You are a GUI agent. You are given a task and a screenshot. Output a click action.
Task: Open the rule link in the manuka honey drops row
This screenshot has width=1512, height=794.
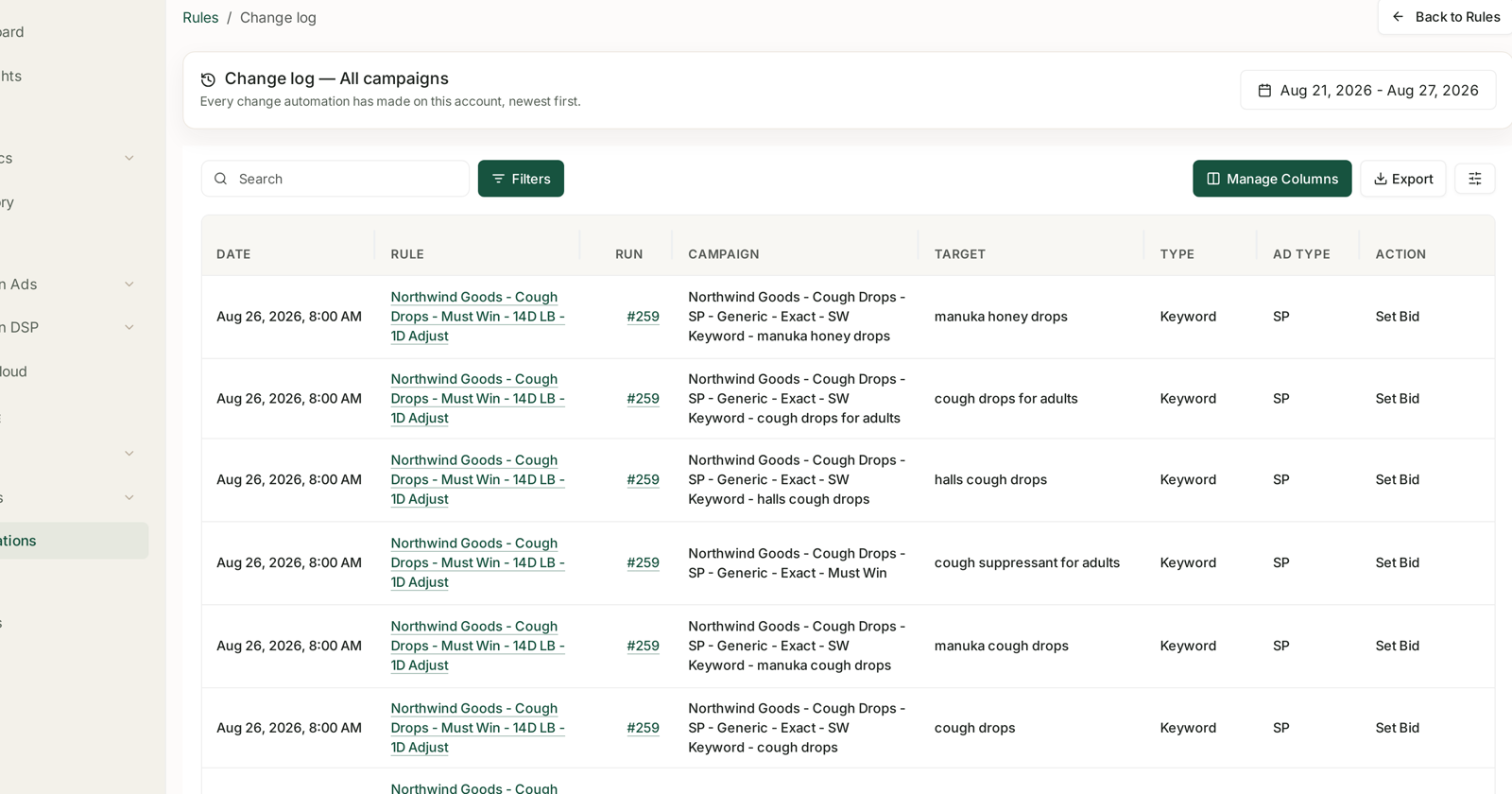coord(477,317)
